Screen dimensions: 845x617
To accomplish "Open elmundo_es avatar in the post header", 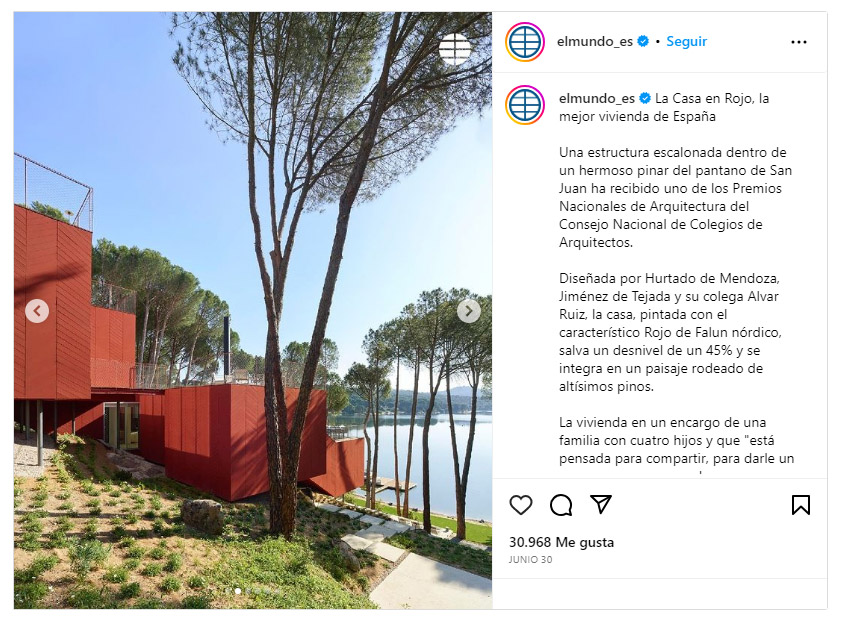I will point(525,42).
